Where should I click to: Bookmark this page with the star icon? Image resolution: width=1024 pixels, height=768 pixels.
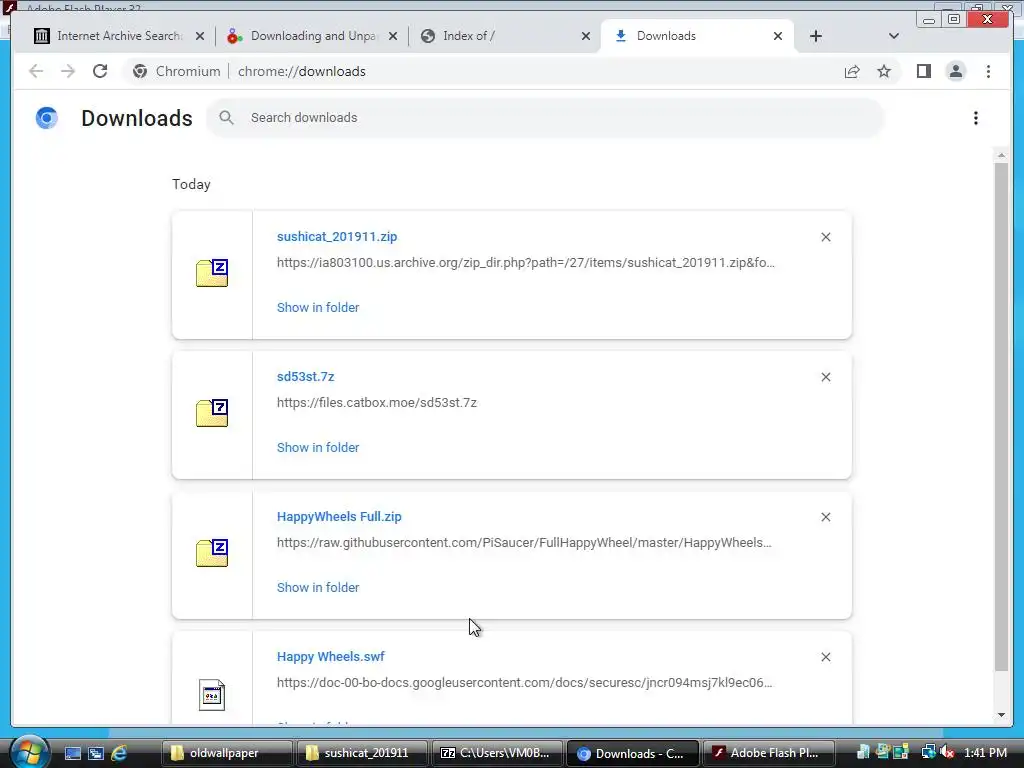click(884, 71)
